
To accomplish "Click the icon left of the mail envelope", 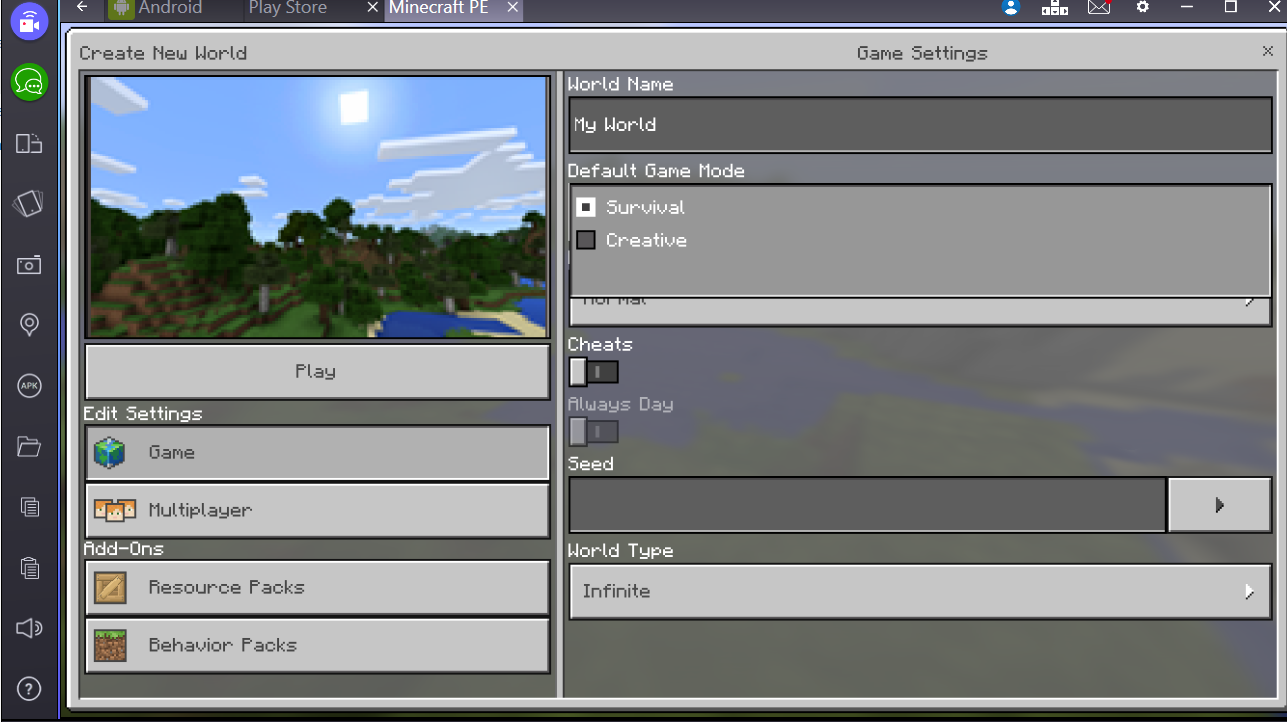I will tap(1055, 8).
